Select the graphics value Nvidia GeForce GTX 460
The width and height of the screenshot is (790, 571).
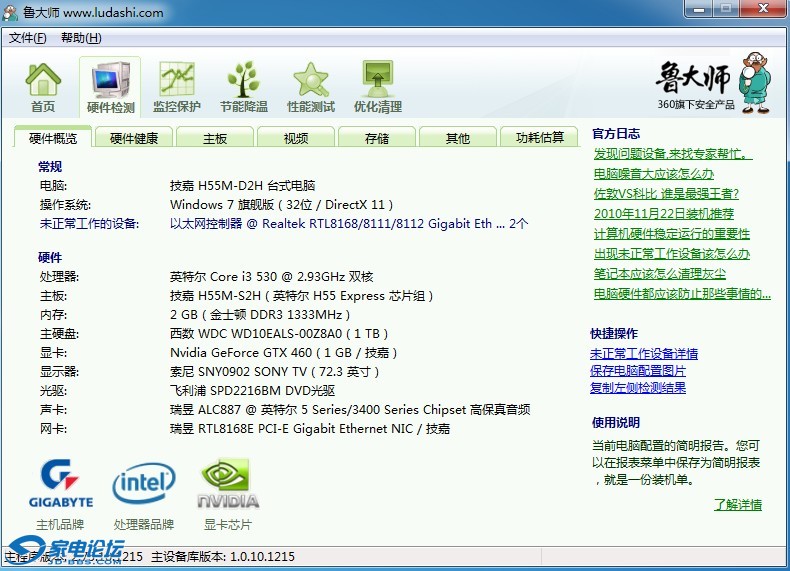click(284, 353)
